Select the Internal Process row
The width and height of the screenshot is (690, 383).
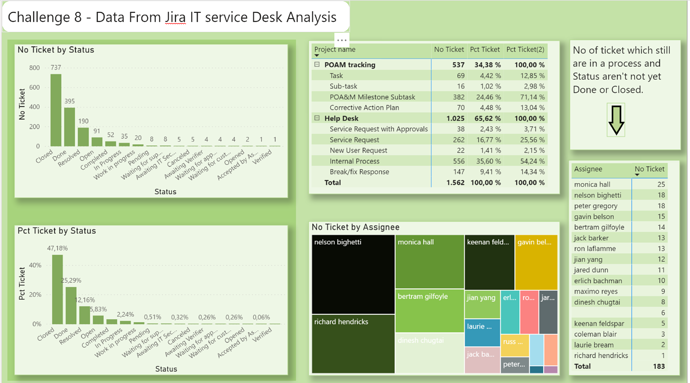tap(429, 161)
